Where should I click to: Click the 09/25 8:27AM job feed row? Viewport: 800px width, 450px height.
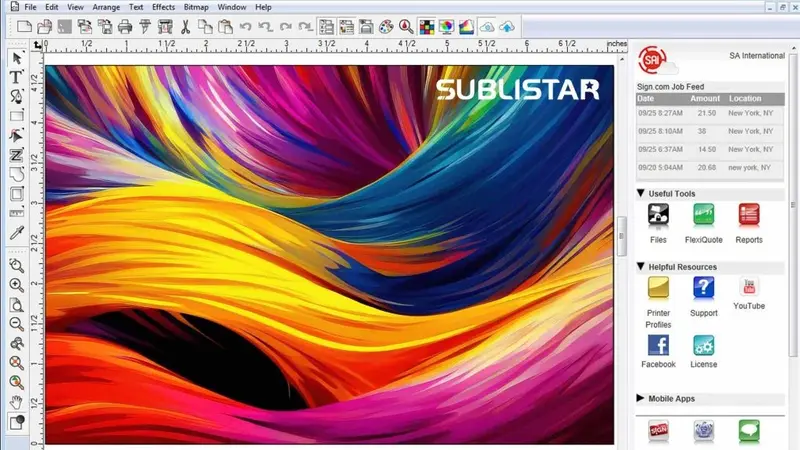coord(710,113)
